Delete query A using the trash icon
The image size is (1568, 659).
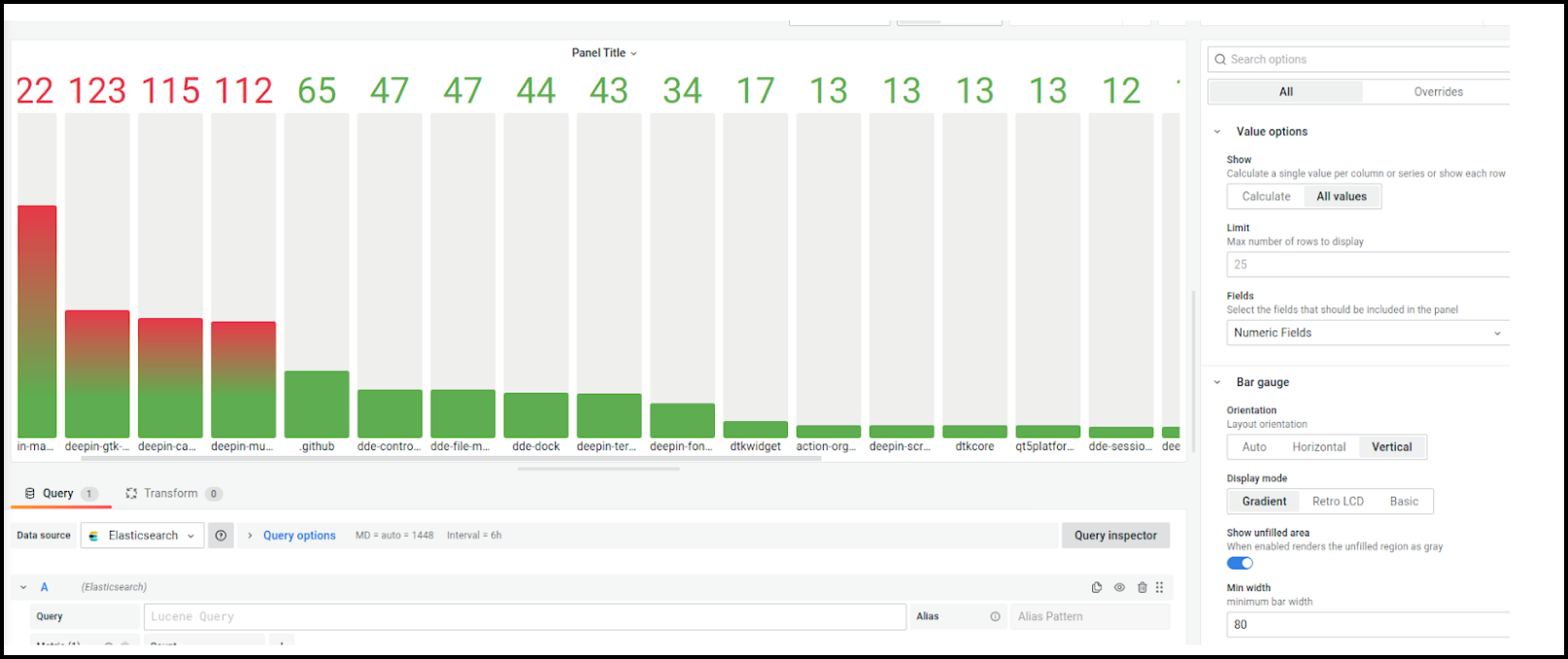[x=1142, y=587]
